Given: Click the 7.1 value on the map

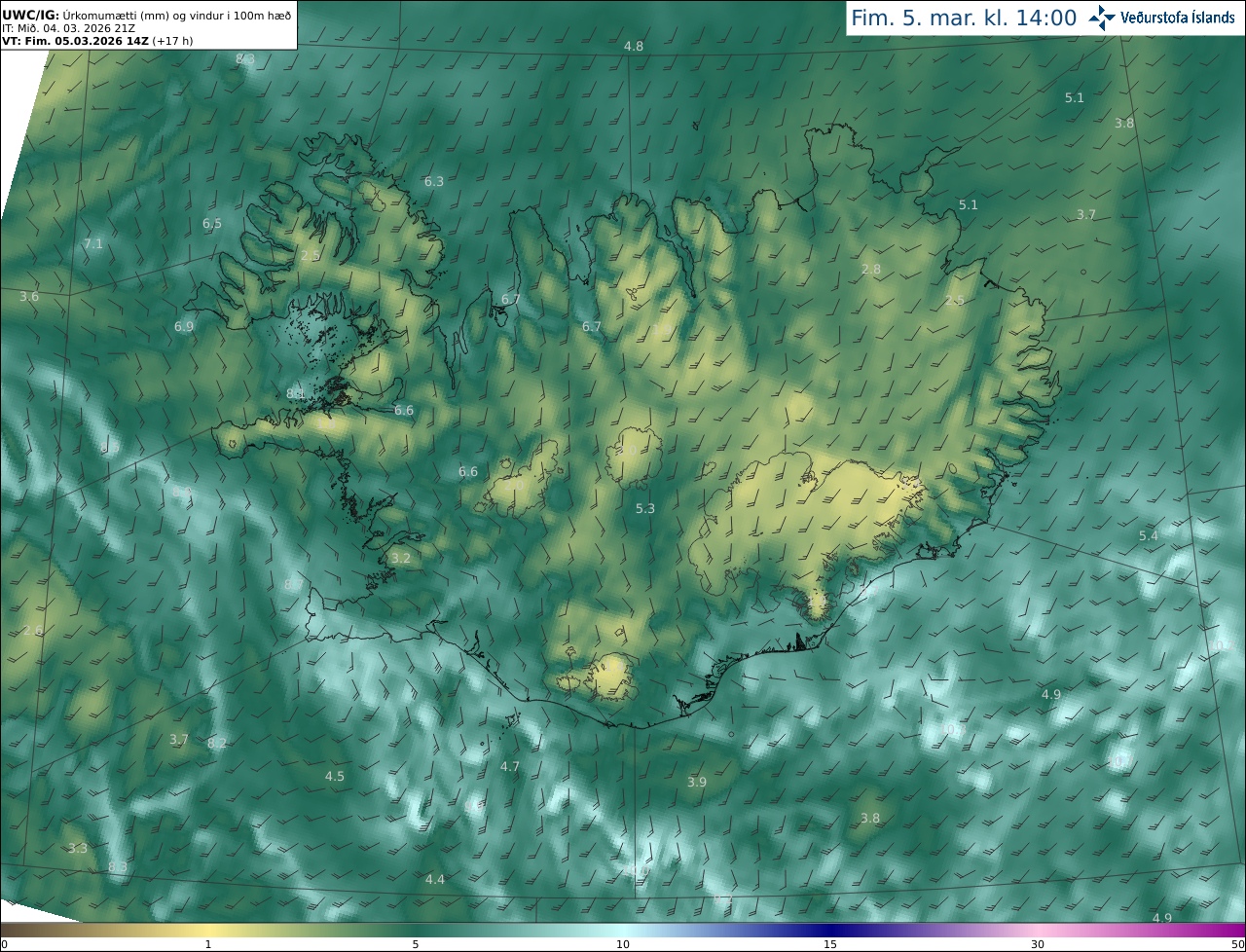Looking at the screenshot, I should point(93,244).
